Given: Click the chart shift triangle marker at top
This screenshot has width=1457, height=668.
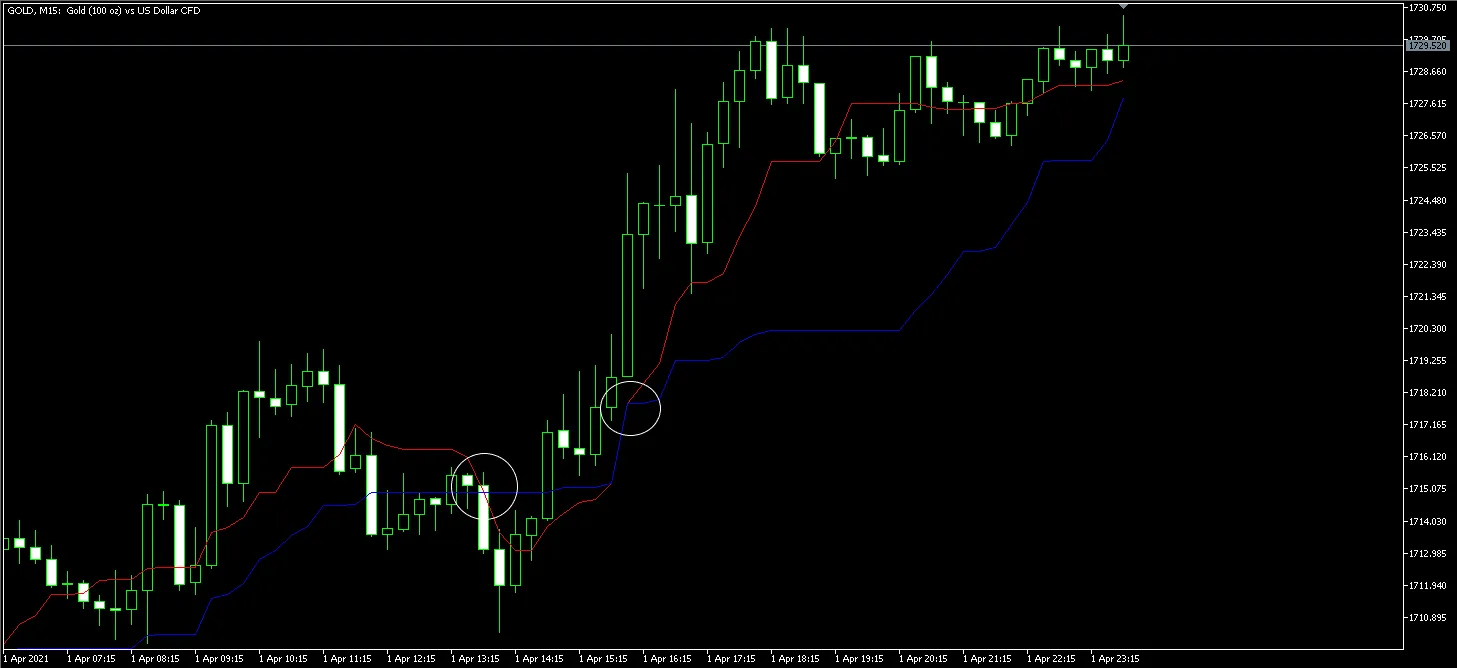Looking at the screenshot, I should 1123,6.
